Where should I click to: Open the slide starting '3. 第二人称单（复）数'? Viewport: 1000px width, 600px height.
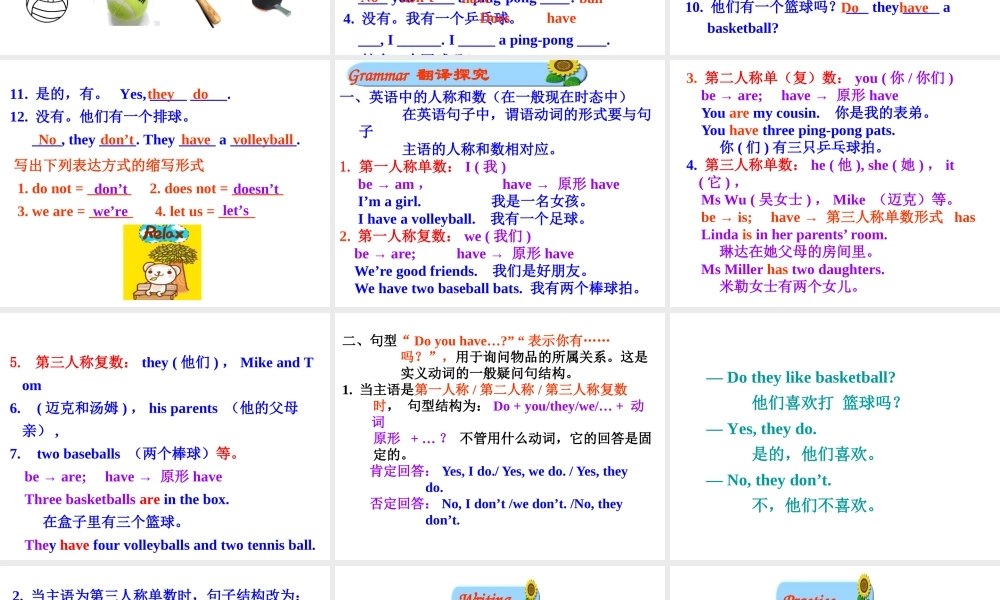pos(834,183)
